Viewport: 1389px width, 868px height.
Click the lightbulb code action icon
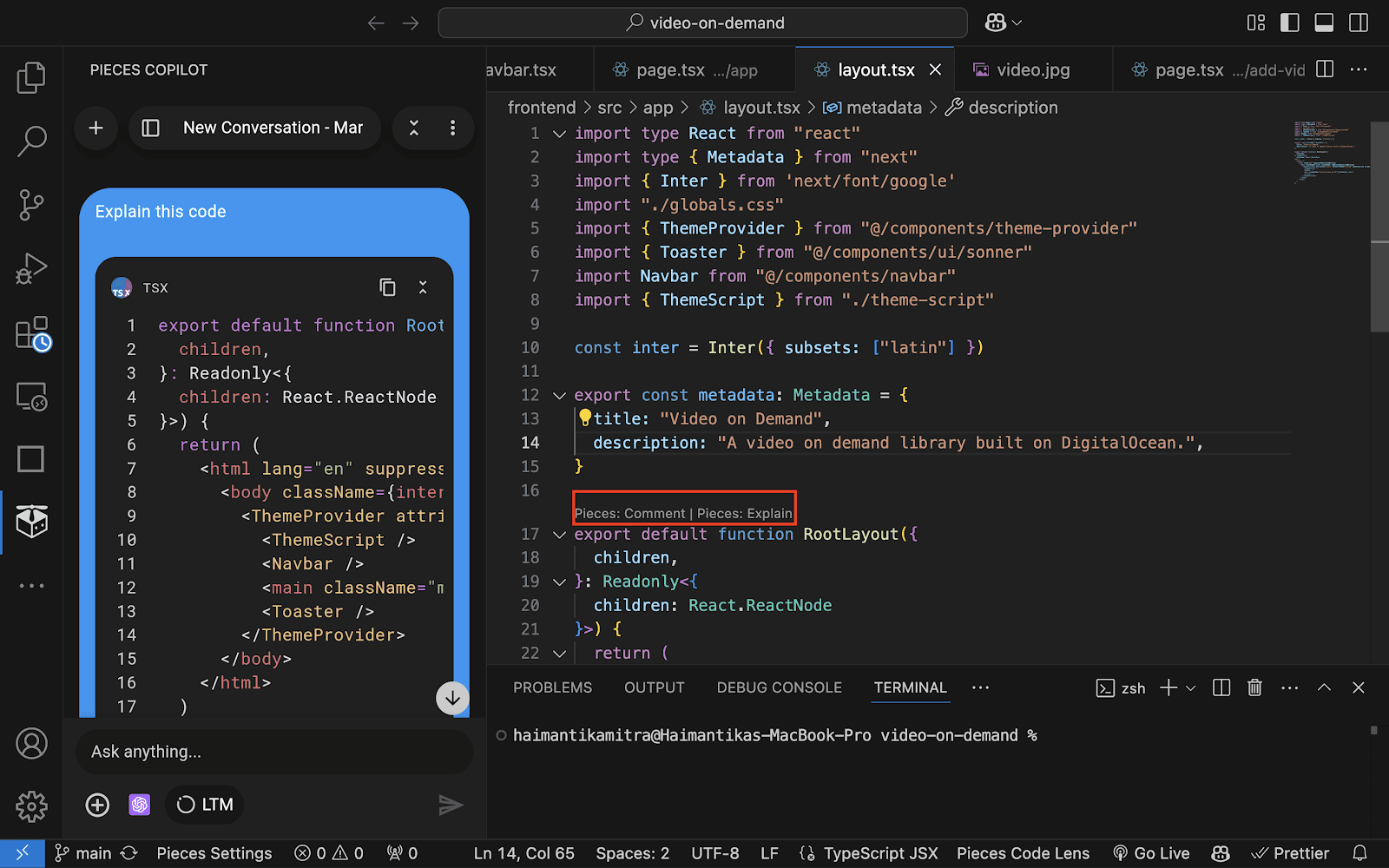pos(585,418)
